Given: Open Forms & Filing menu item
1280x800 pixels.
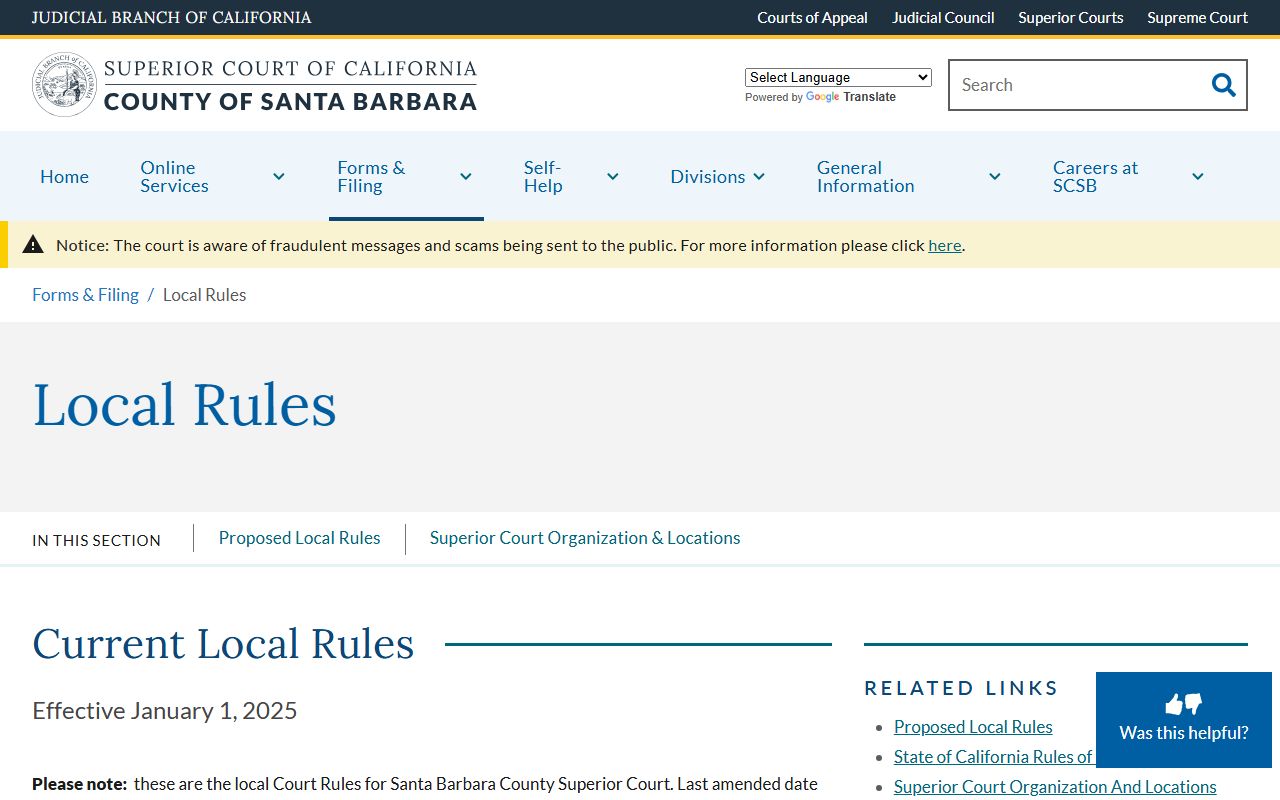Looking at the screenshot, I should click(371, 177).
